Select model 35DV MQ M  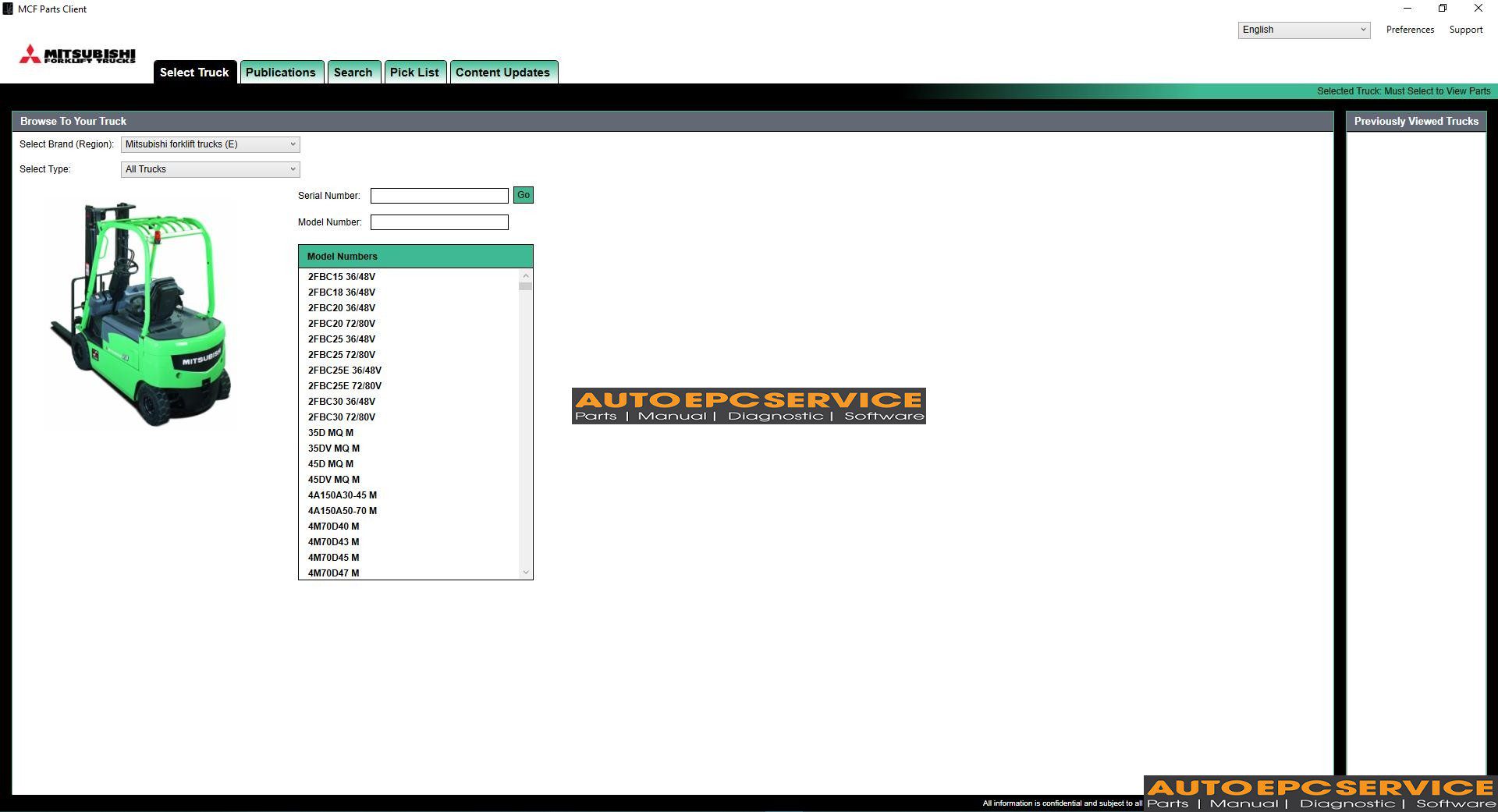pyautogui.click(x=409, y=449)
